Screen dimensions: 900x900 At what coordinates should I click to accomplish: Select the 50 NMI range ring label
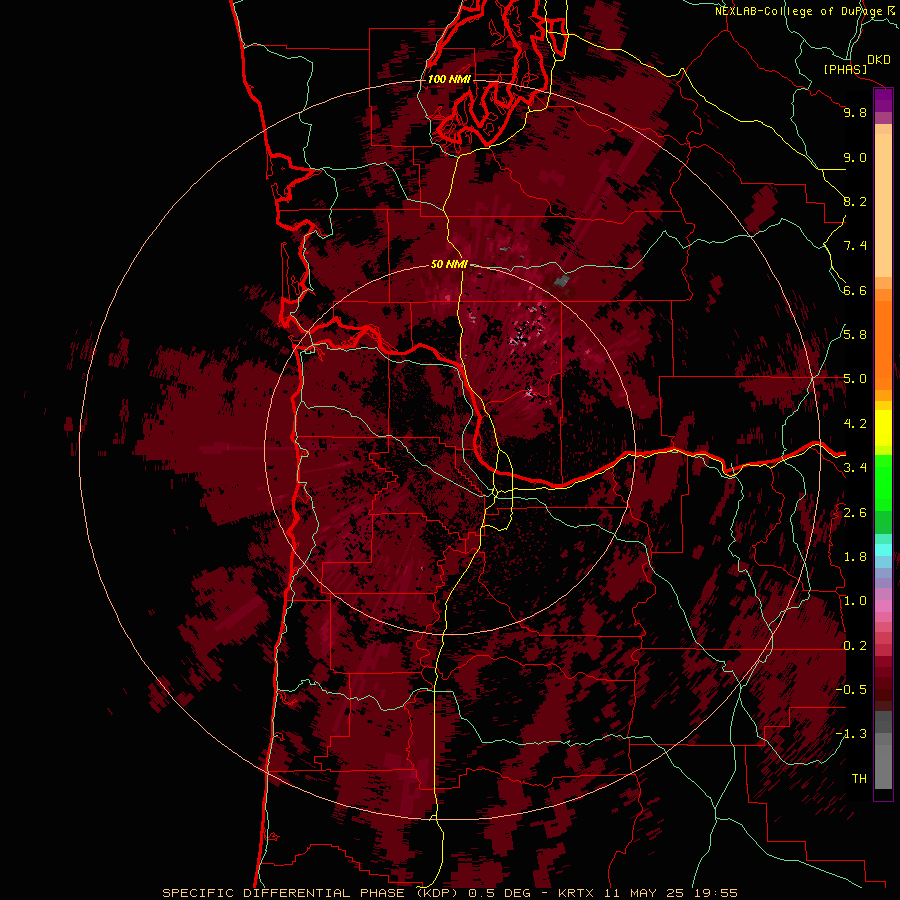coord(449,265)
